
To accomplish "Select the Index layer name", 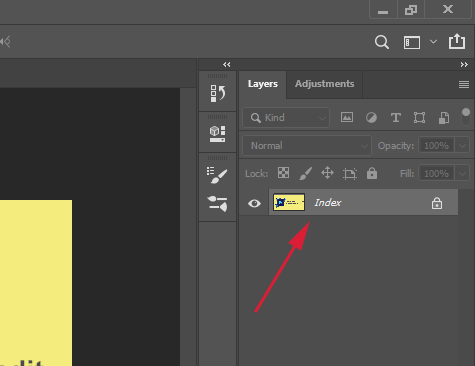I will tap(328, 203).
